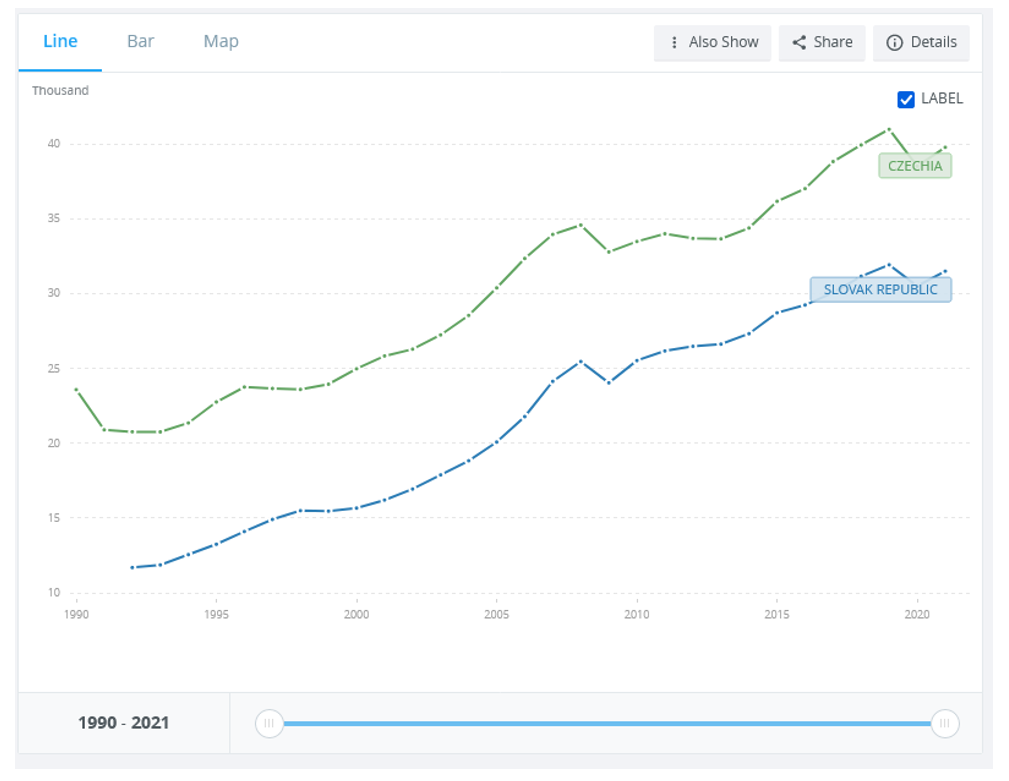Click the SLOVAK REPUBLIC series label
Viewport: 1009px width, 781px height.
pos(880,290)
